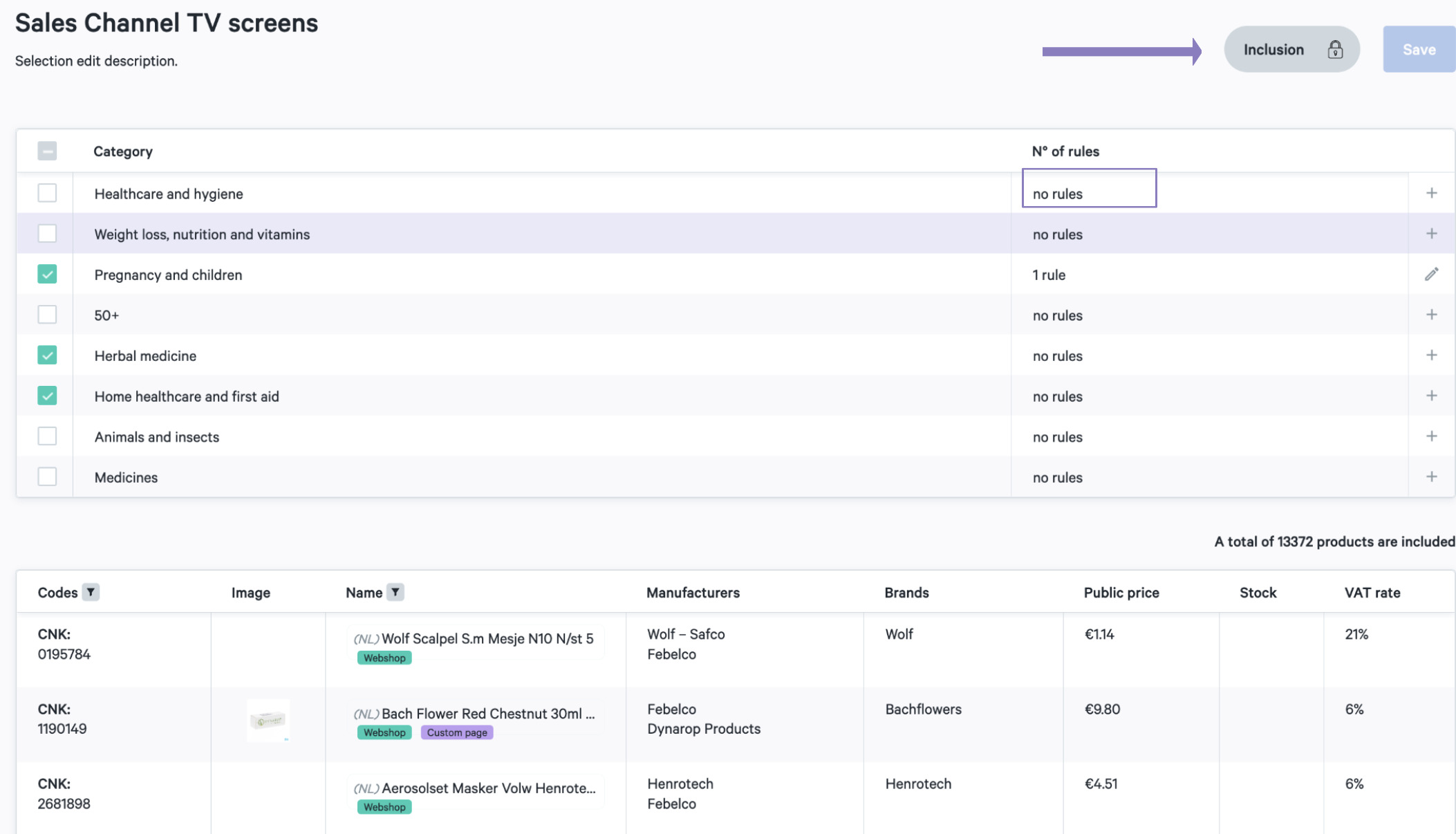Image resolution: width=1456 pixels, height=834 pixels.
Task: Disable checkbox for Herbal medicine category
Action: (46, 355)
